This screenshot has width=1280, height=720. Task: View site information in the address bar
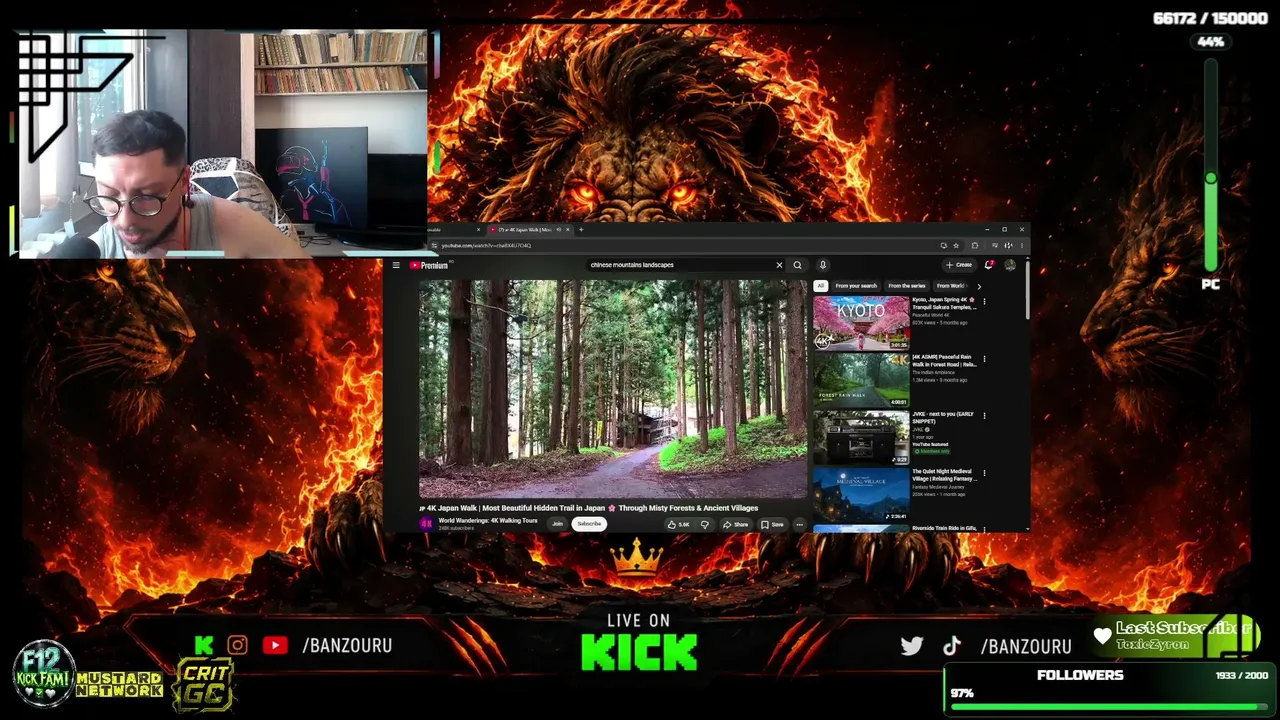click(x=434, y=245)
